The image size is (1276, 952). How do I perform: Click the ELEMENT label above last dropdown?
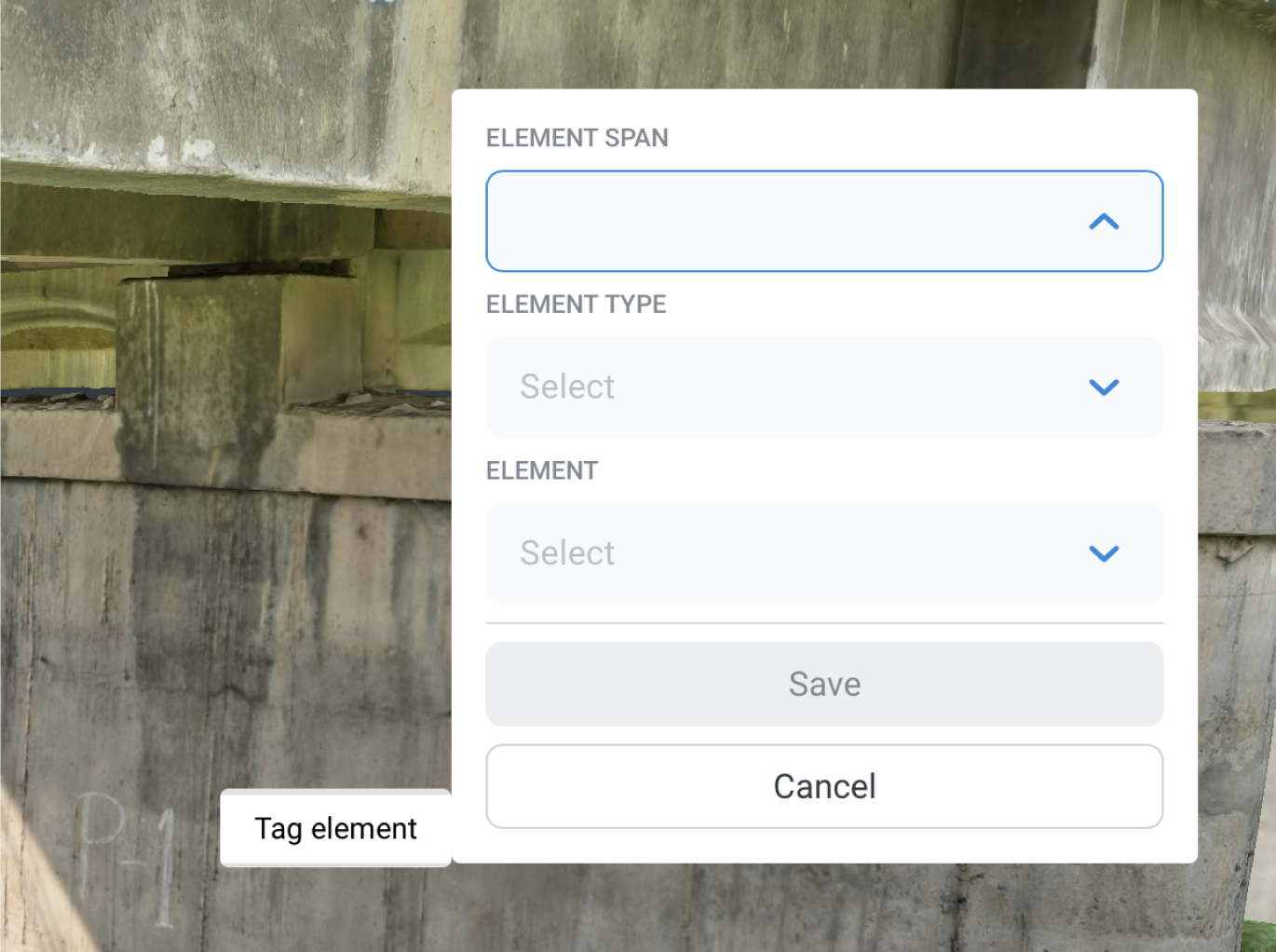click(x=542, y=470)
